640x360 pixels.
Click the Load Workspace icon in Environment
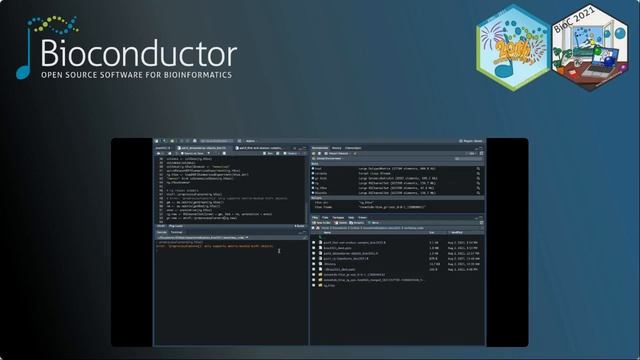click(x=313, y=153)
